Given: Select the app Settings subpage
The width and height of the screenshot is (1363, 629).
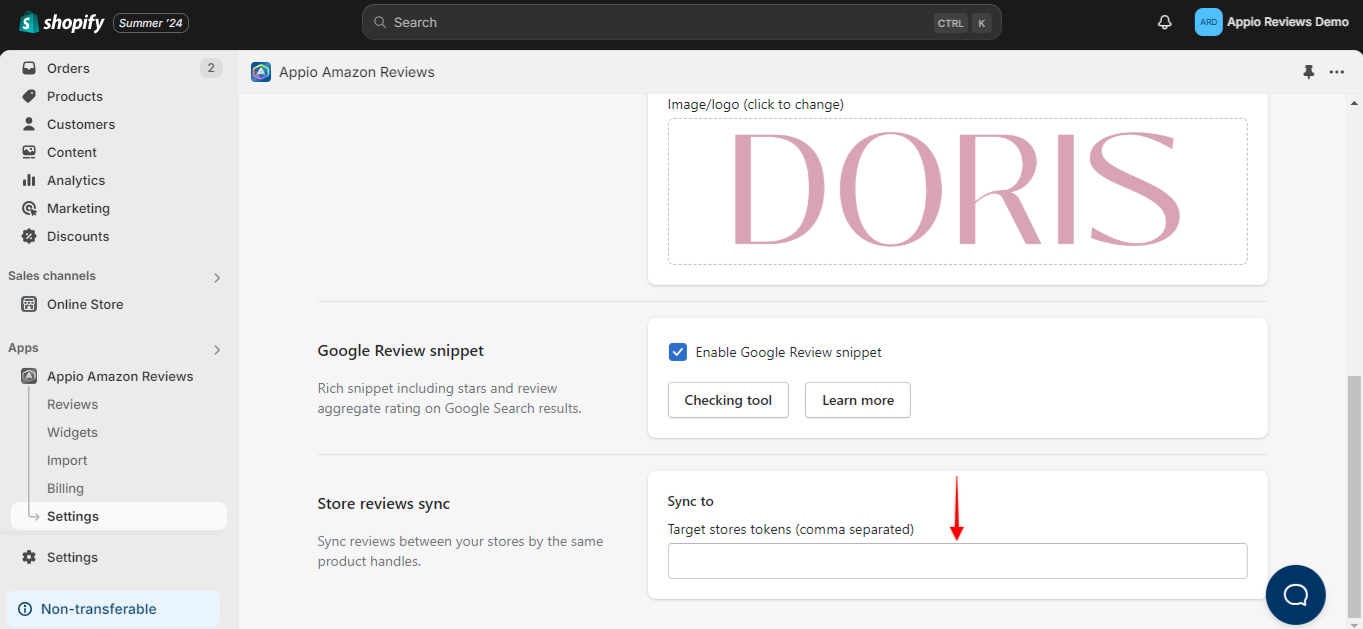Looking at the screenshot, I should point(119,516).
